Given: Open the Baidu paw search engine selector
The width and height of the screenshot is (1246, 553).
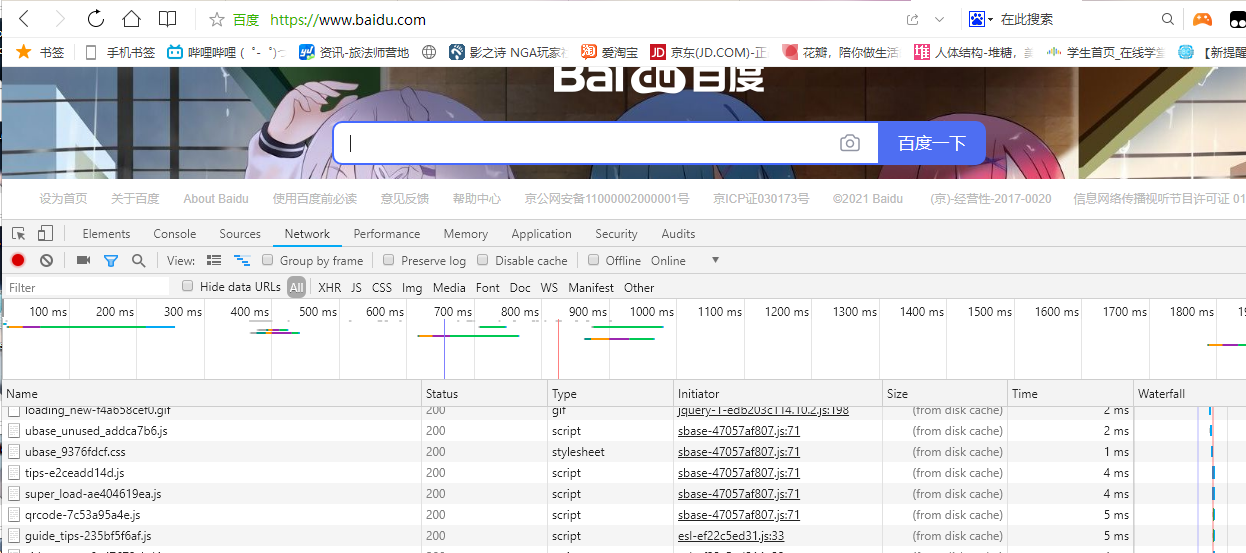Looking at the screenshot, I should click(980, 19).
